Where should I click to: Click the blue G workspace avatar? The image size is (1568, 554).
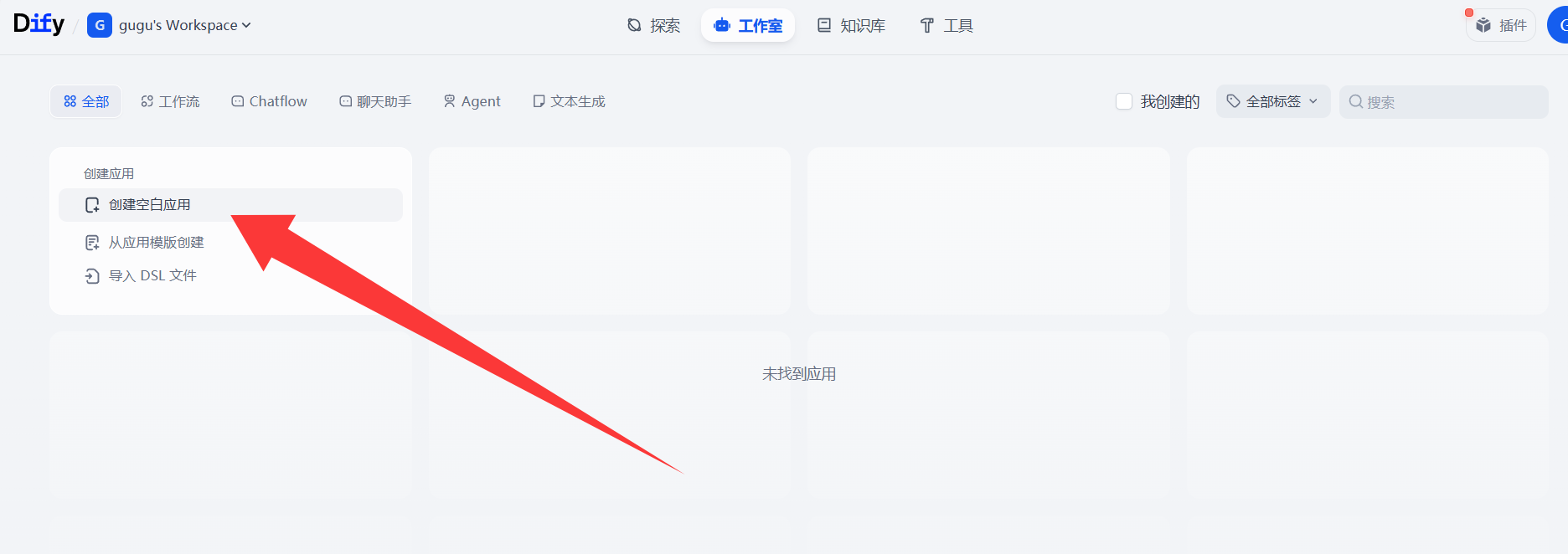100,25
